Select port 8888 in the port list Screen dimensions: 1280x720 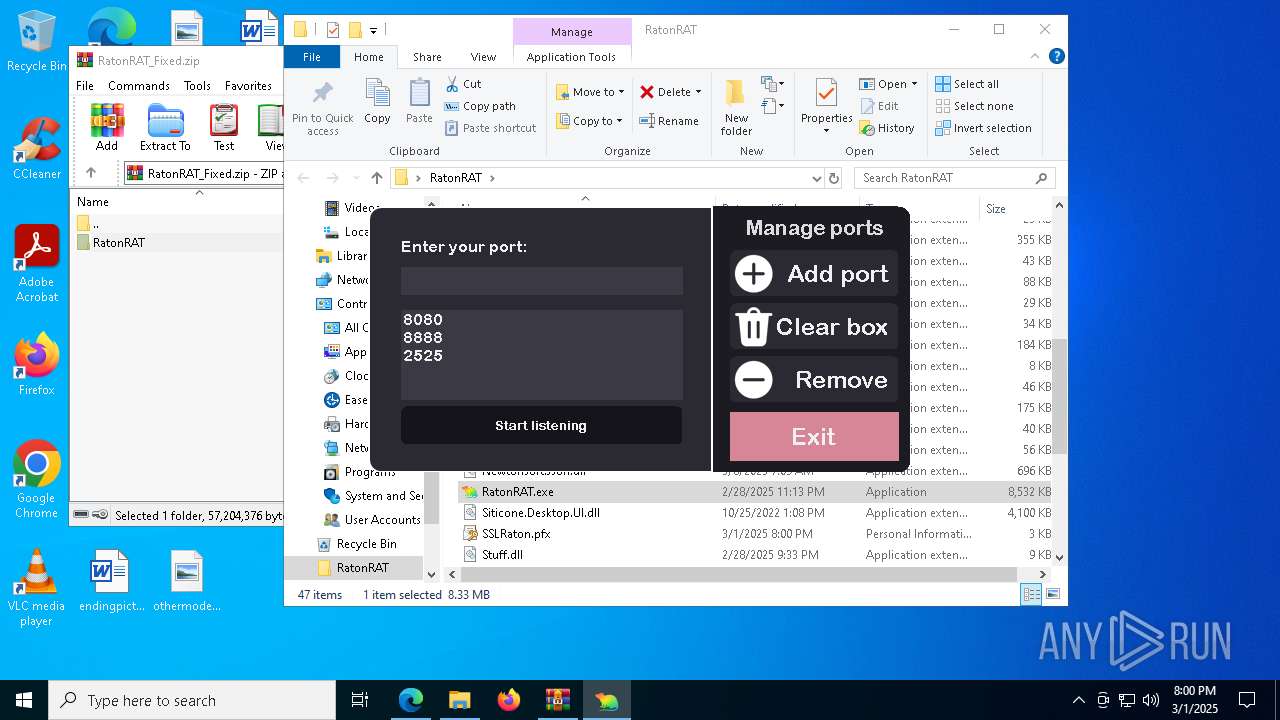click(423, 338)
